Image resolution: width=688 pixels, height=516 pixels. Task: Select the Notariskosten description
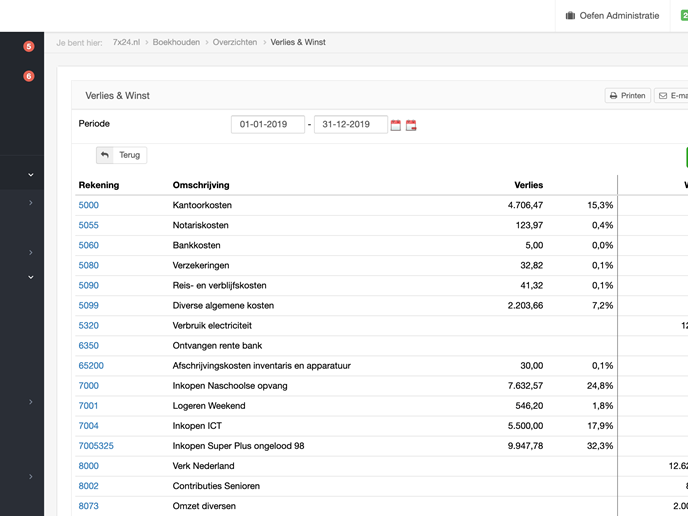click(201, 225)
